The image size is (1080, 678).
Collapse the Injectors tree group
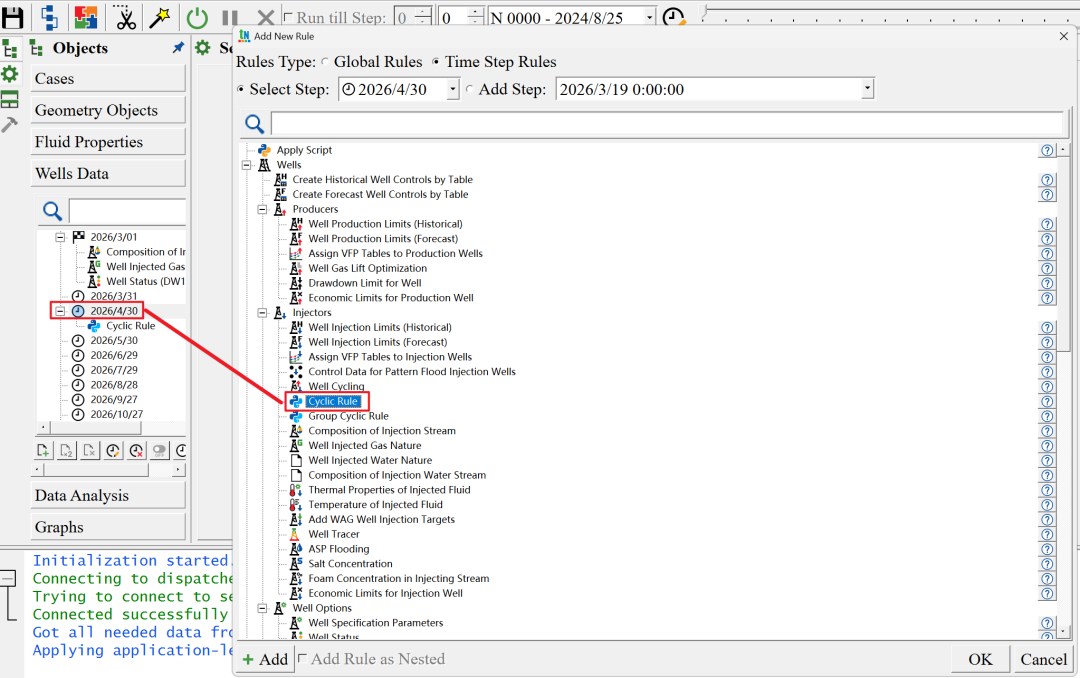click(x=262, y=313)
